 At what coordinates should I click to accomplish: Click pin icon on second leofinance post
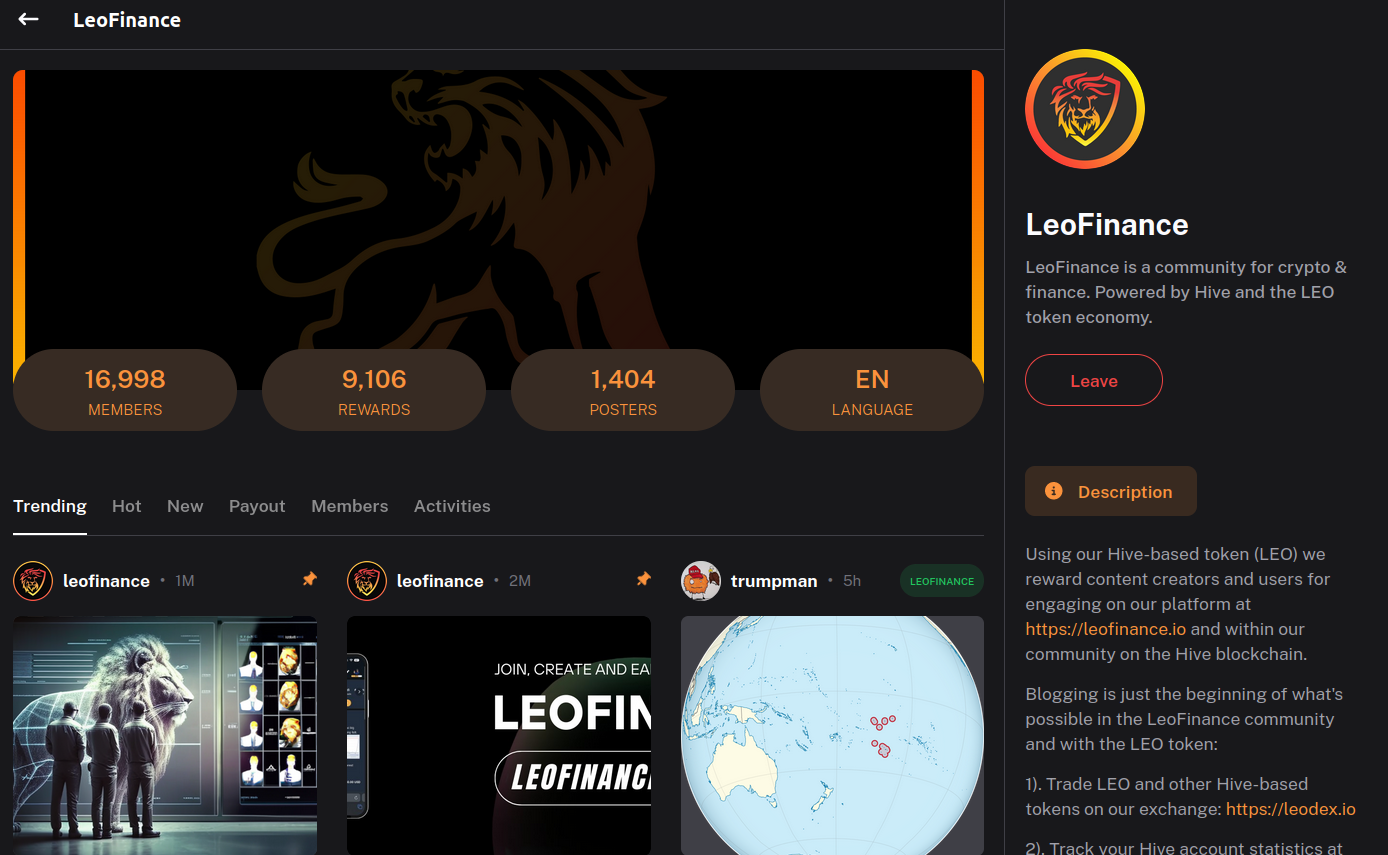[x=643, y=579]
